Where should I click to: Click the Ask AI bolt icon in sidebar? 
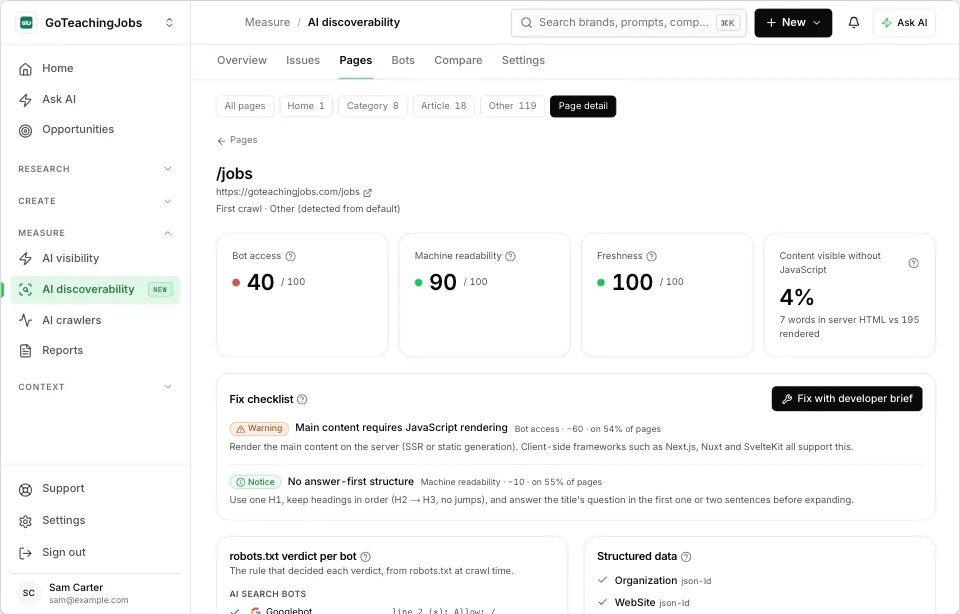point(25,99)
